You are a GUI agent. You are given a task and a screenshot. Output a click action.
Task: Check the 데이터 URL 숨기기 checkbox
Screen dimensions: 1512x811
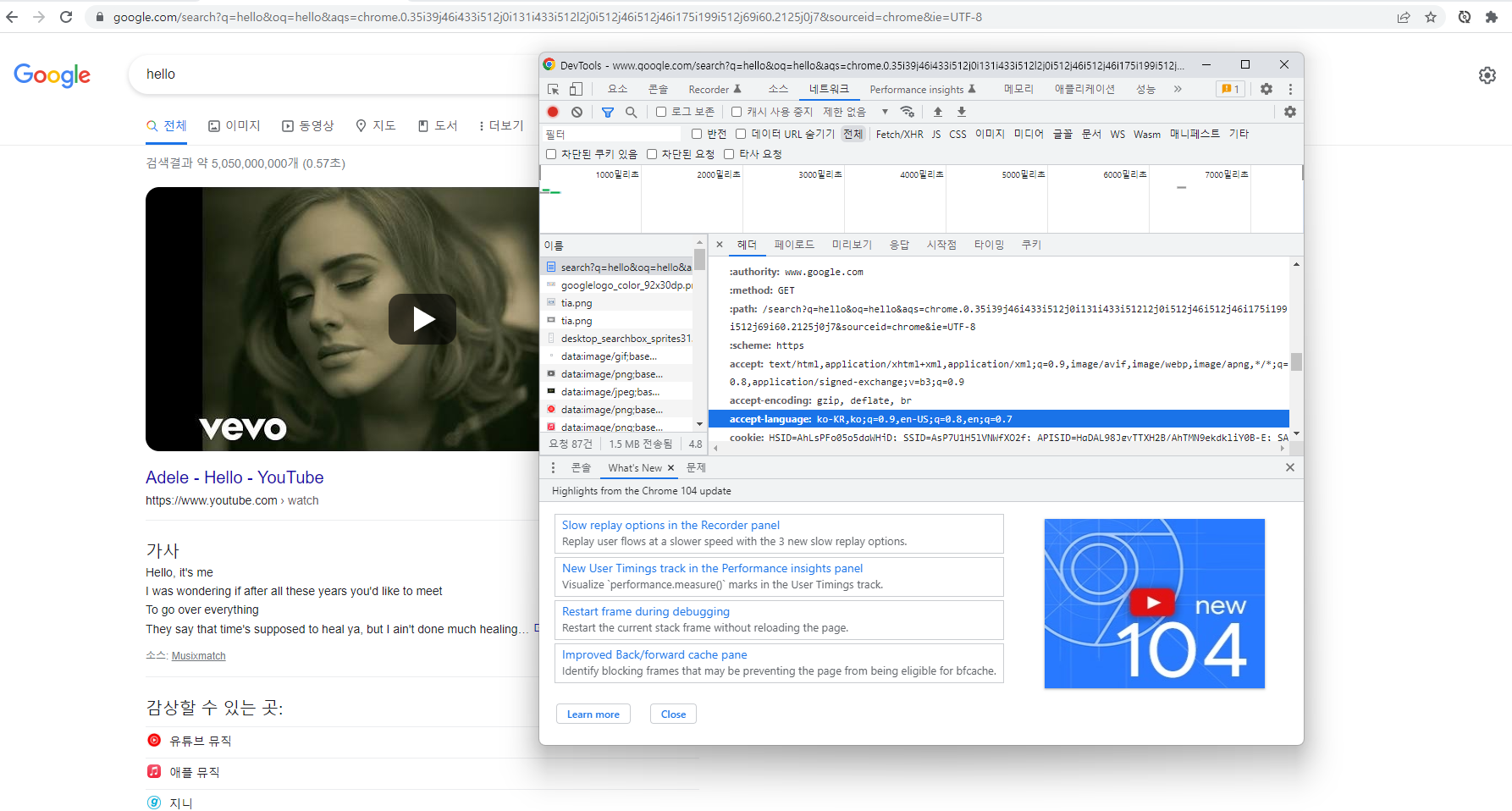pos(741,134)
